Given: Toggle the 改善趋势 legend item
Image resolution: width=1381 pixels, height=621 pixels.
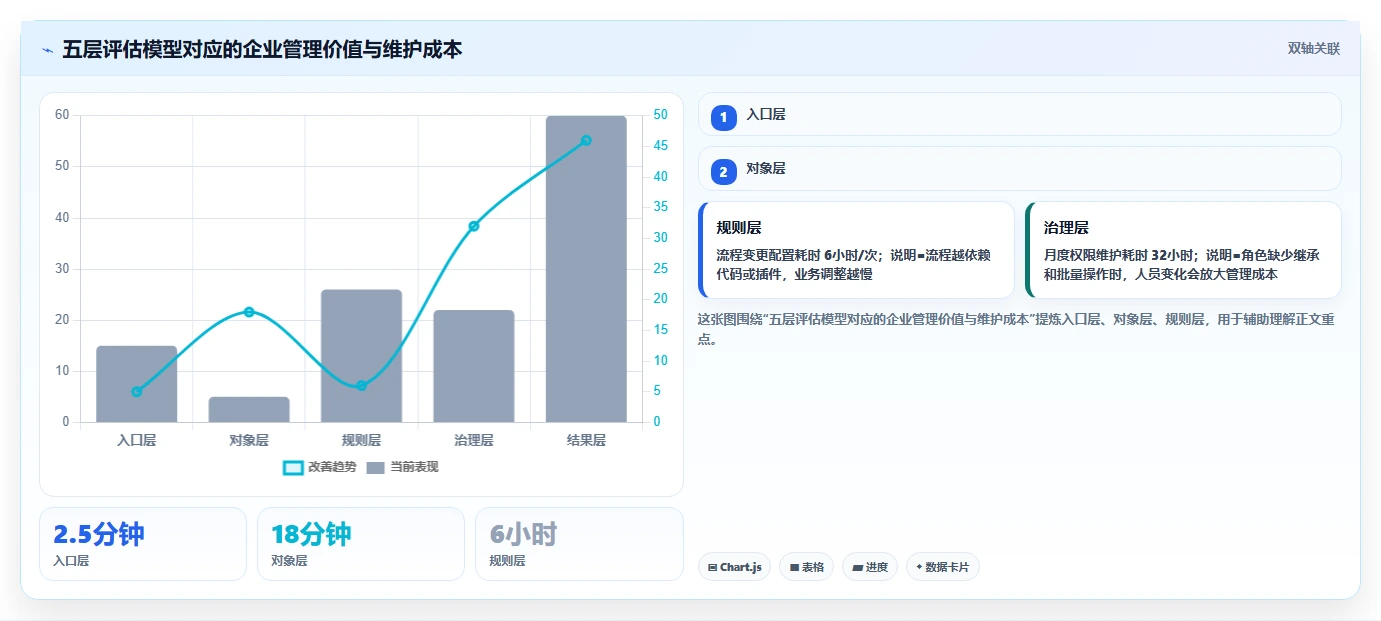Looking at the screenshot, I should pyautogui.click(x=320, y=467).
